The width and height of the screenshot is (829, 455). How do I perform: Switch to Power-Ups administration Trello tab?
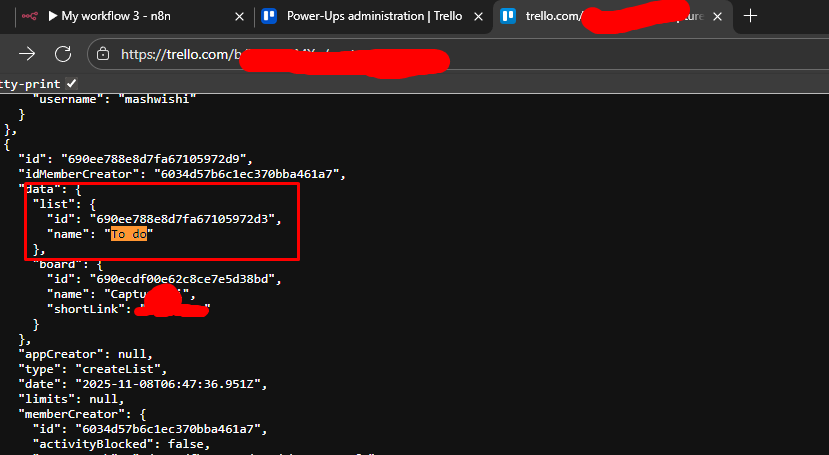tap(373, 16)
